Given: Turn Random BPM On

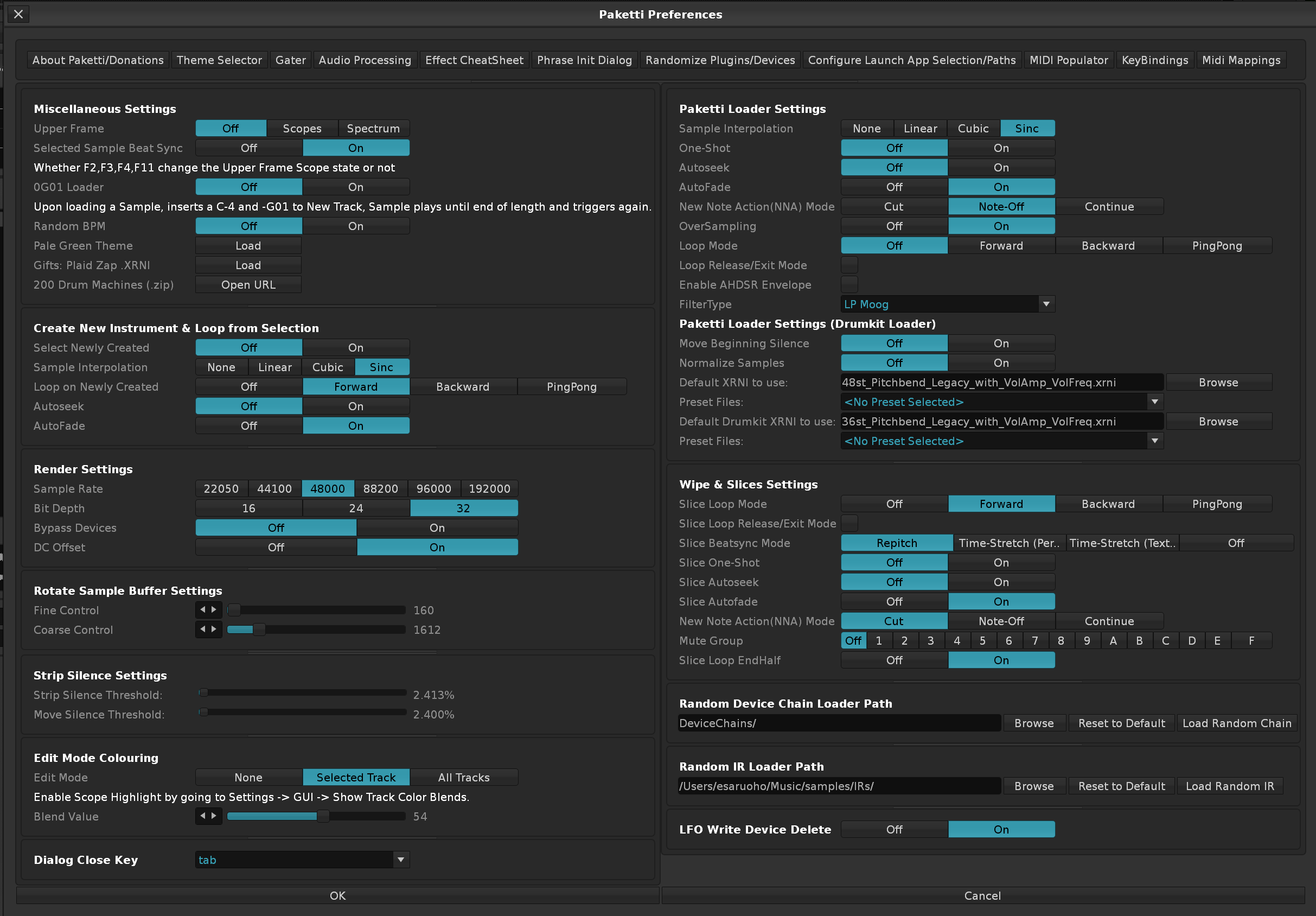Looking at the screenshot, I should click(355, 226).
